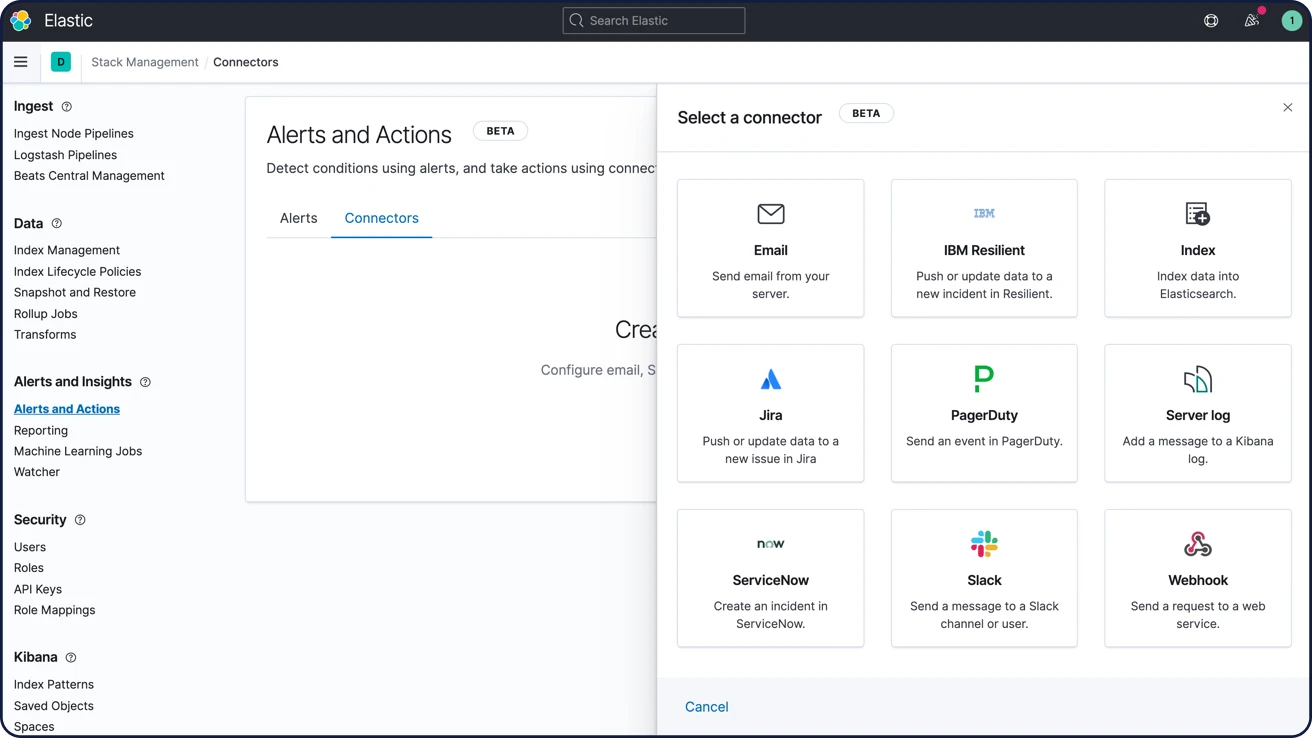Select the Server log connector icon

point(1197,379)
